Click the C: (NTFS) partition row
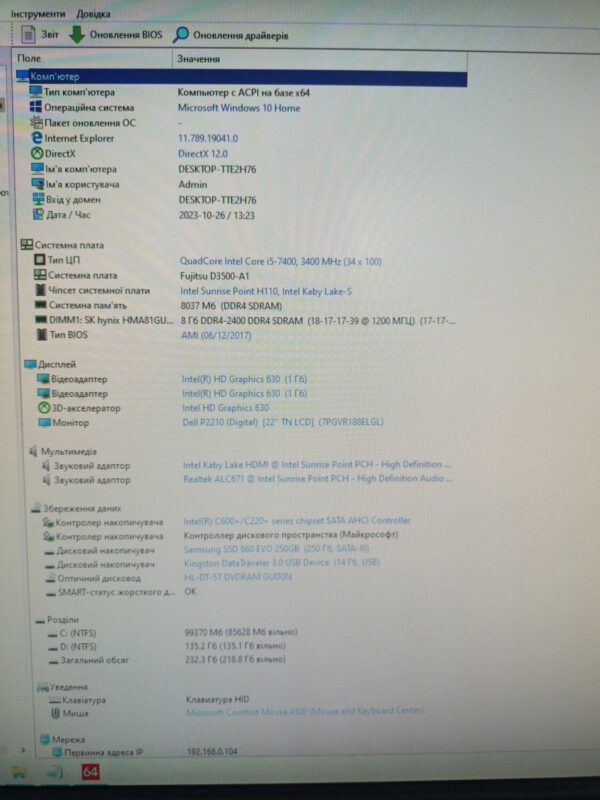The width and height of the screenshot is (600, 800). (172, 633)
